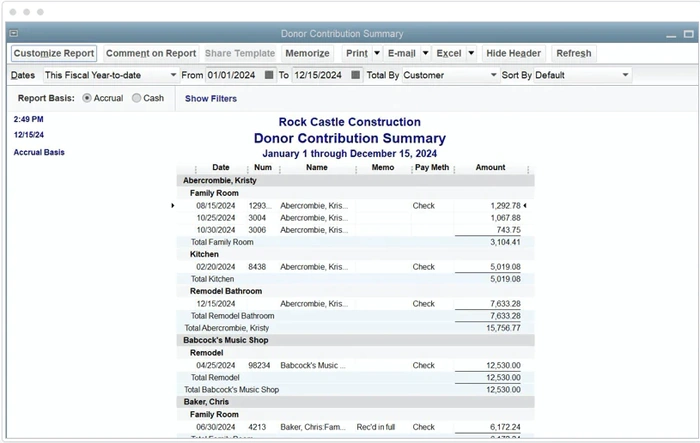Image resolution: width=700 pixels, height=443 pixels.
Task: Maximize the Donor Contribution Summary window
Action: (688, 34)
